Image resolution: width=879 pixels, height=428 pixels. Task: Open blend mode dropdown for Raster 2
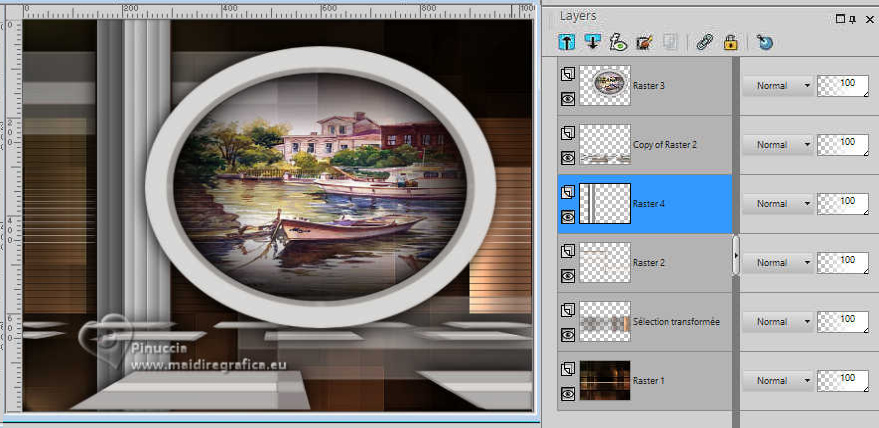(x=778, y=263)
